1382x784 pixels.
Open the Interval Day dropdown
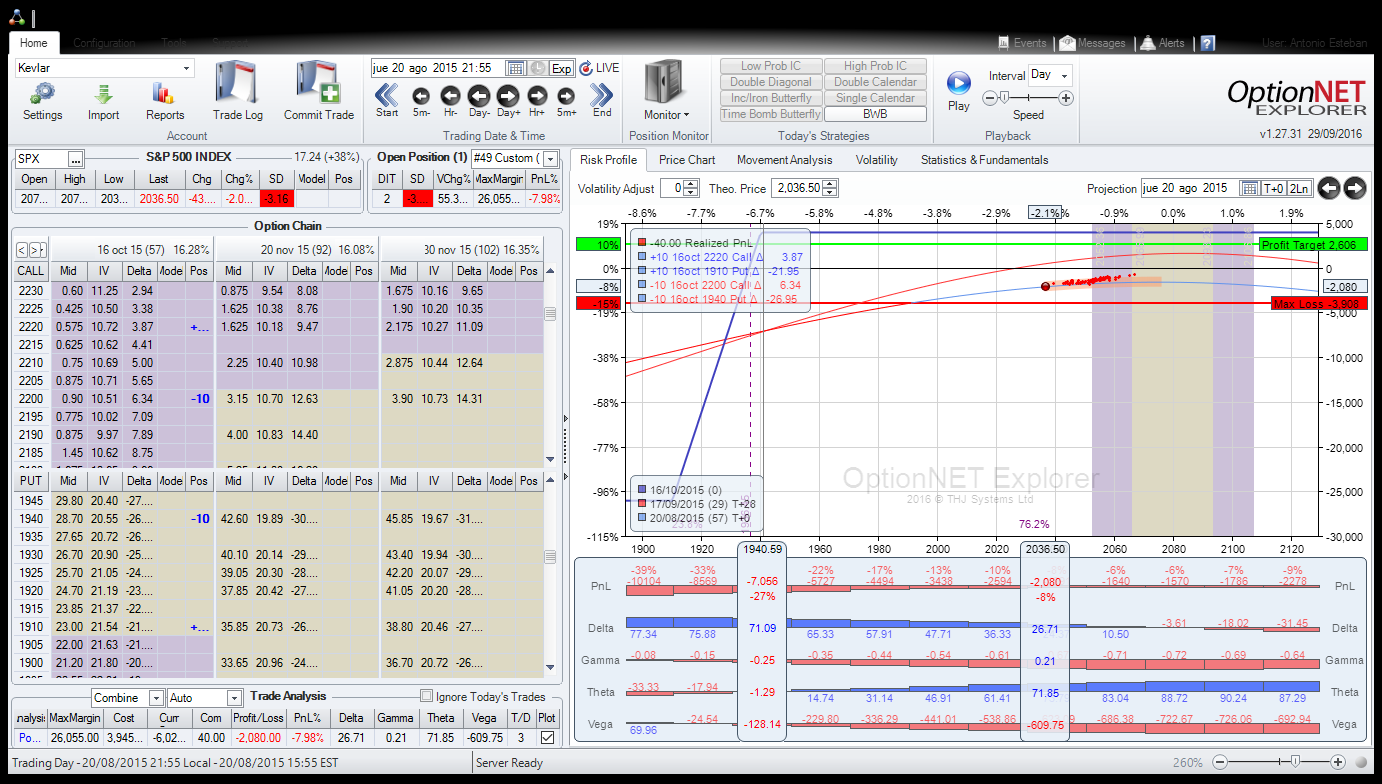tap(1063, 75)
